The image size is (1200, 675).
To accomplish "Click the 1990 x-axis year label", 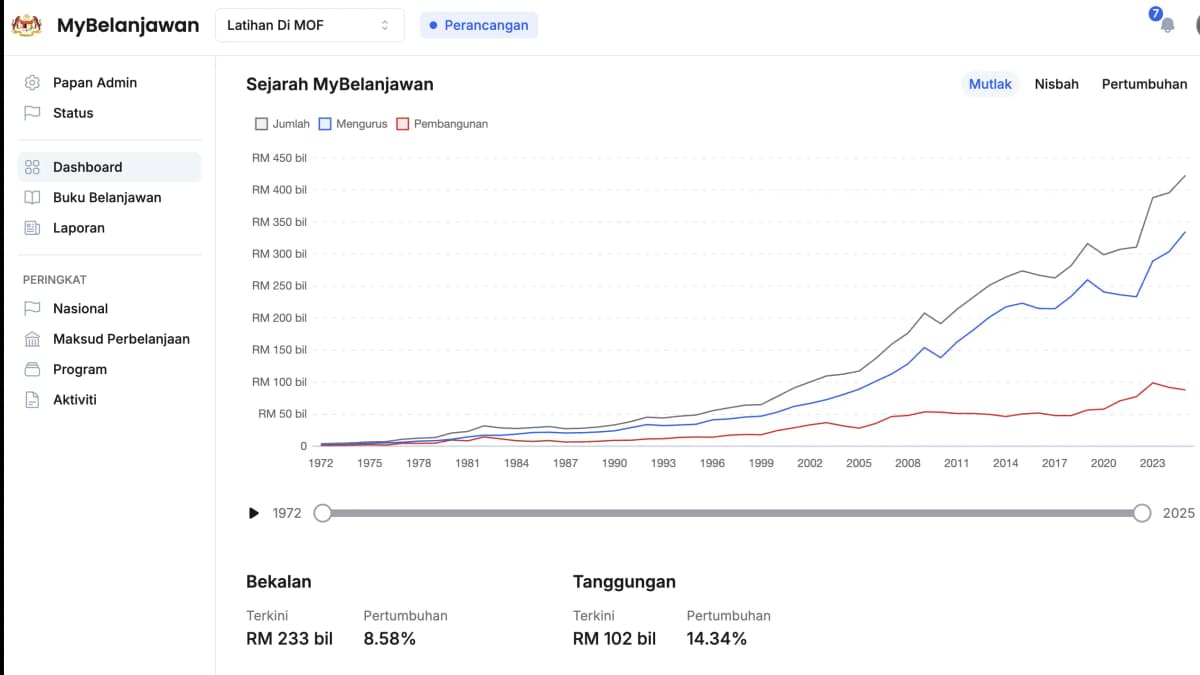I will 615,463.
